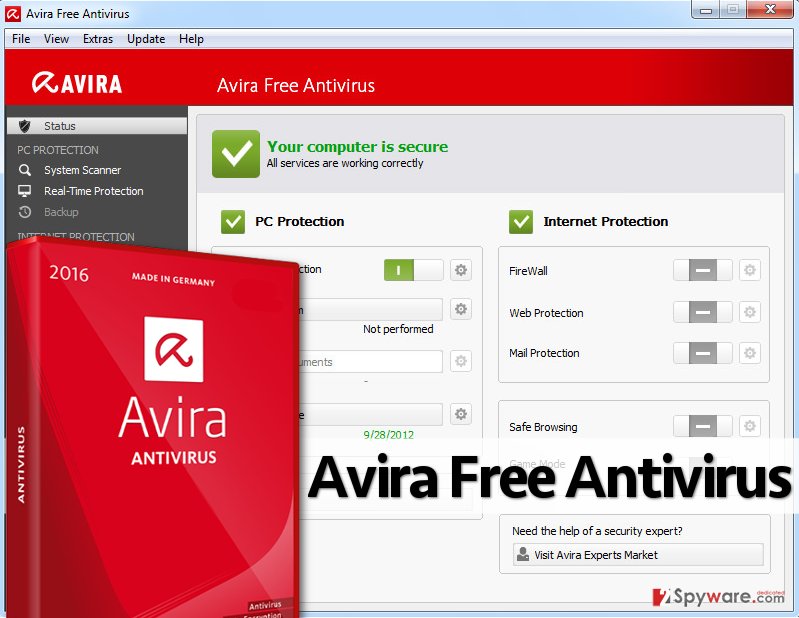
Task: Click Visit Avira Experts Market button
Action: click(638, 554)
